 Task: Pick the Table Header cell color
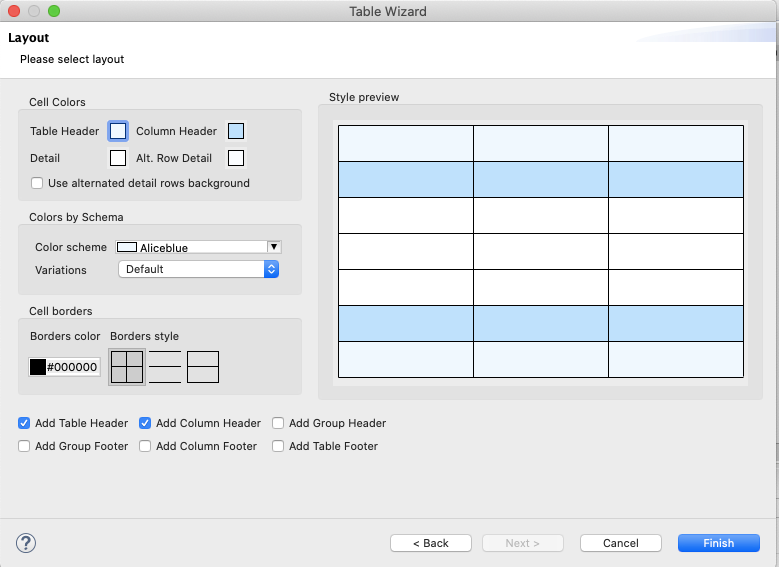pos(118,131)
